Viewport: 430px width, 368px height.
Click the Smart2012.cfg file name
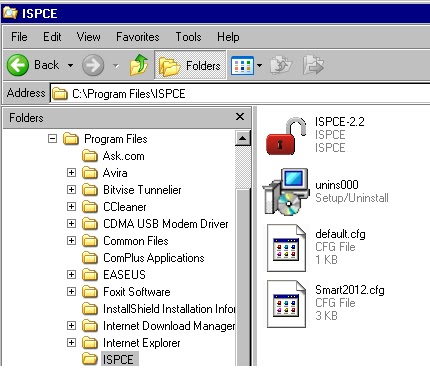[x=350, y=290]
